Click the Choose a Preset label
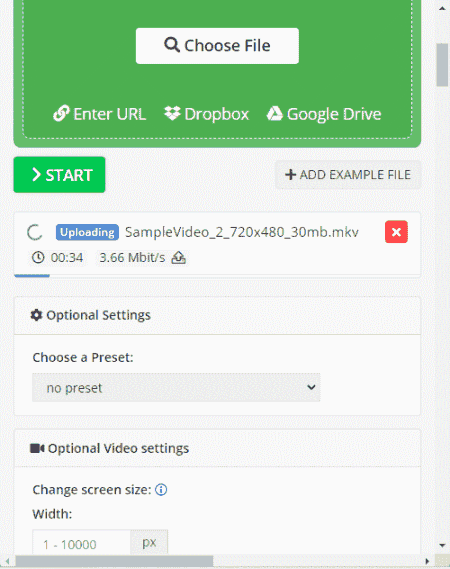 83,357
